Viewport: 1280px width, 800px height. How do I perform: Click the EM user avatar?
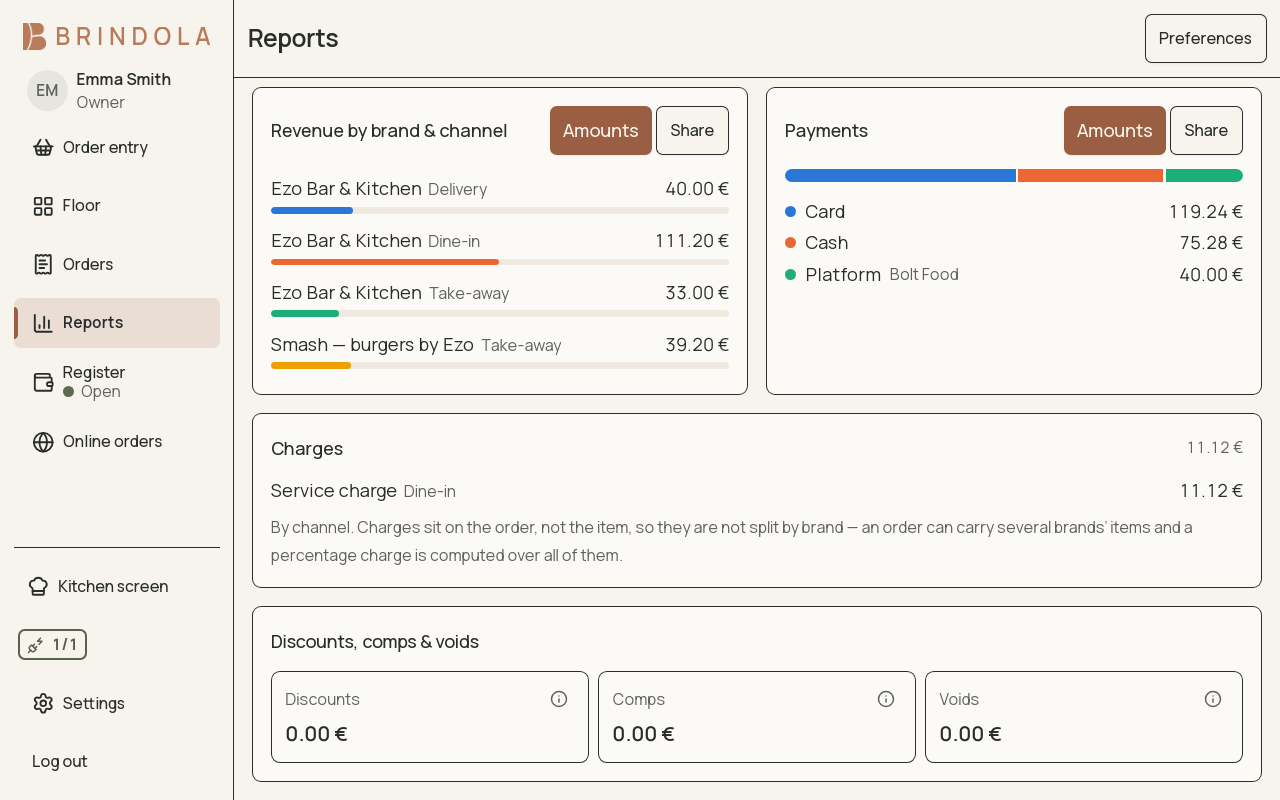pos(47,90)
